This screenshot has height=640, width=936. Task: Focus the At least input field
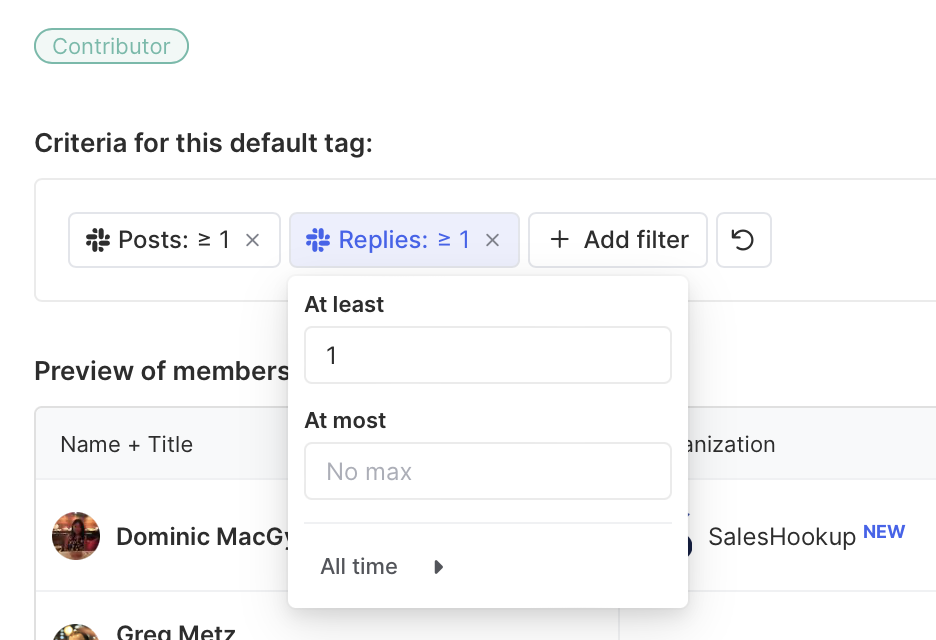[487, 355]
